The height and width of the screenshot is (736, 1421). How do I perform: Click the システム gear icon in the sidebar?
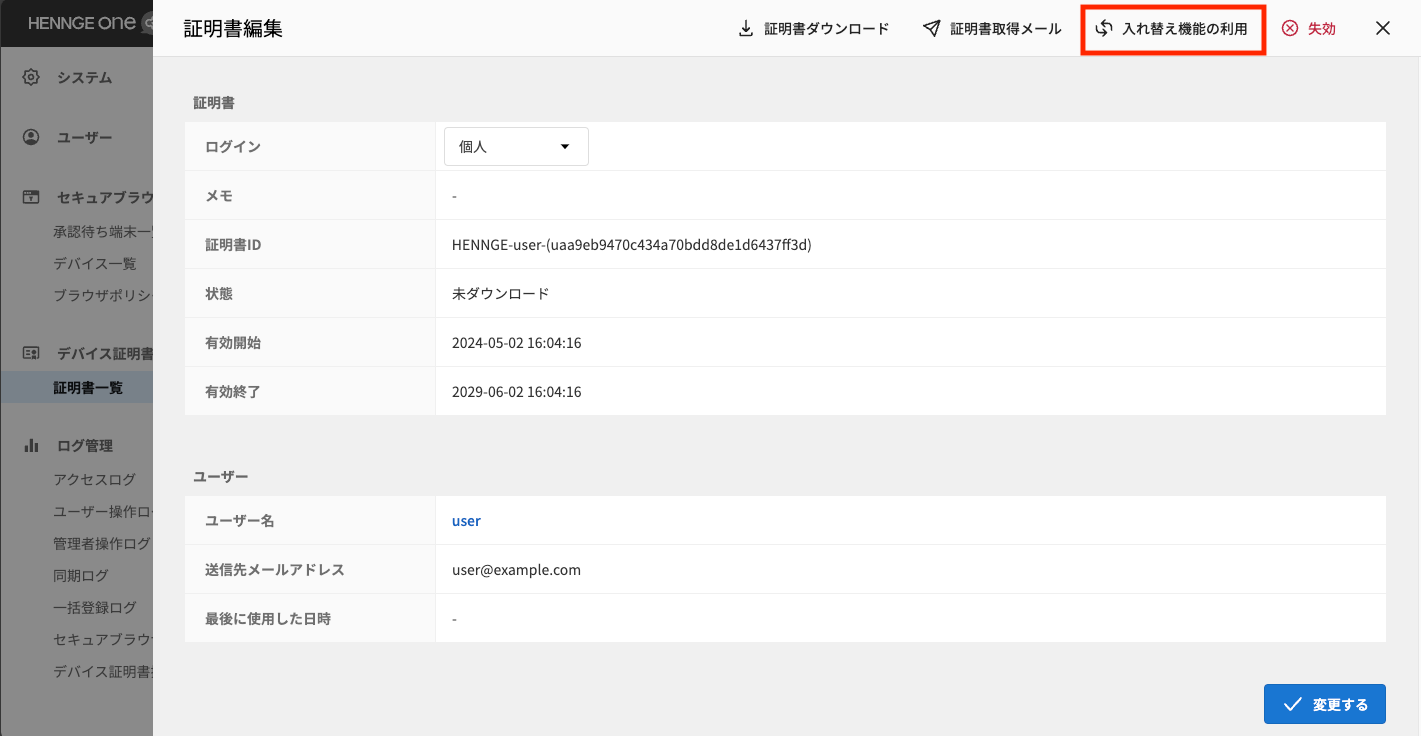(31, 77)
